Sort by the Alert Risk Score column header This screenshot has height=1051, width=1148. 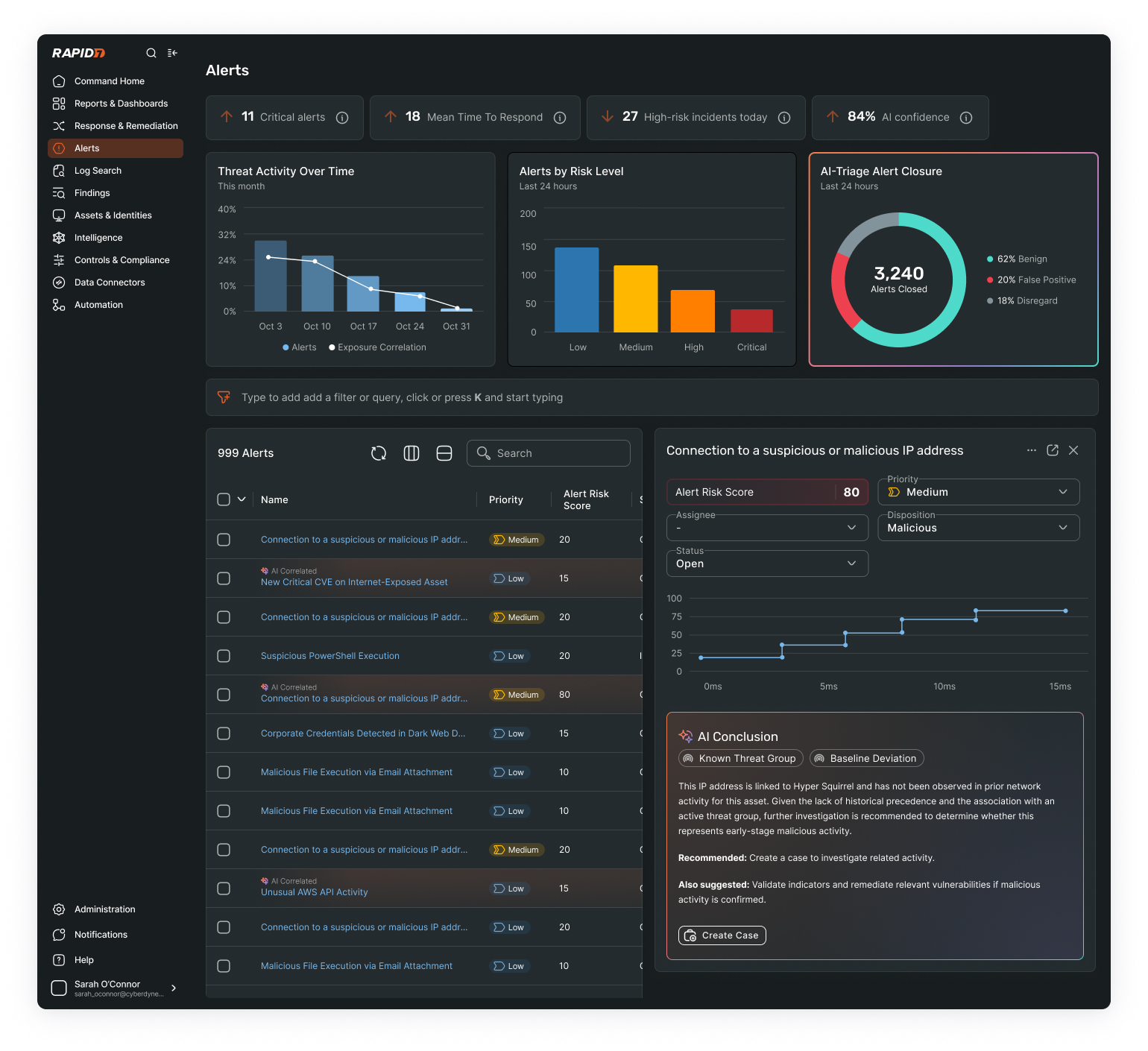click(x=586, y=499)
